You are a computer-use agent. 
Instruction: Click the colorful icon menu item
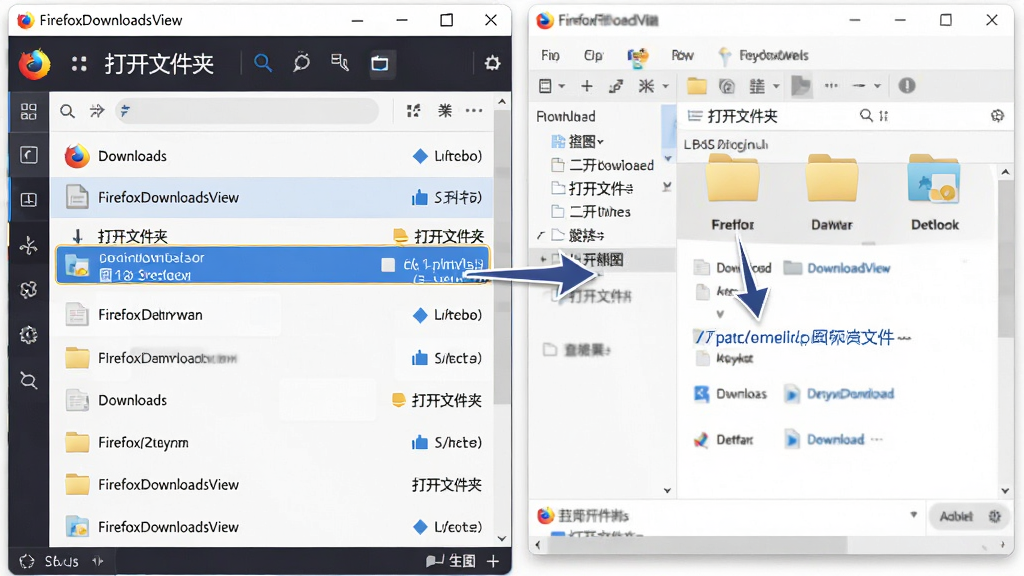click(637, 57)
